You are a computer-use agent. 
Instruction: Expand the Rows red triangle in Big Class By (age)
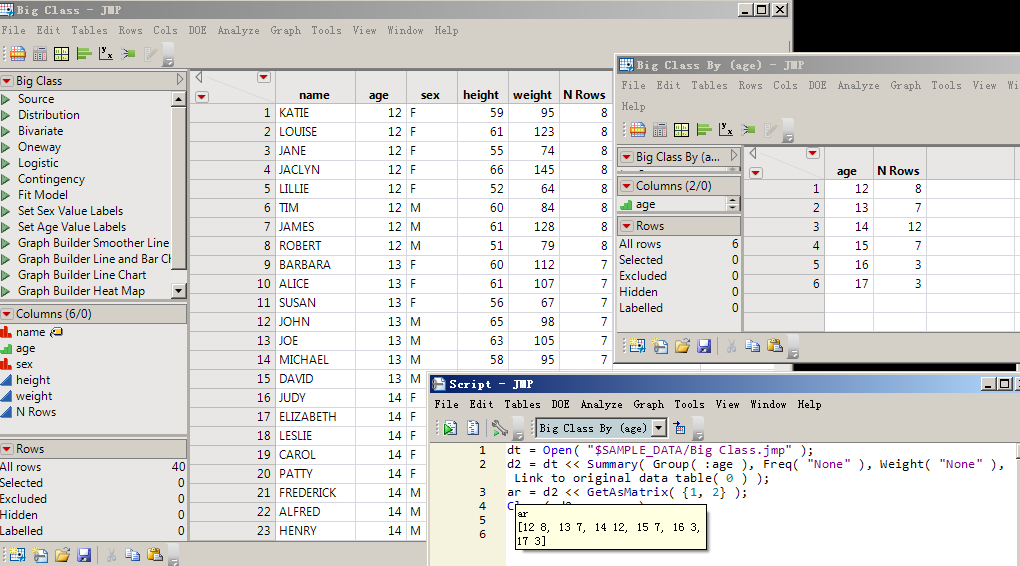coord(626,226)
